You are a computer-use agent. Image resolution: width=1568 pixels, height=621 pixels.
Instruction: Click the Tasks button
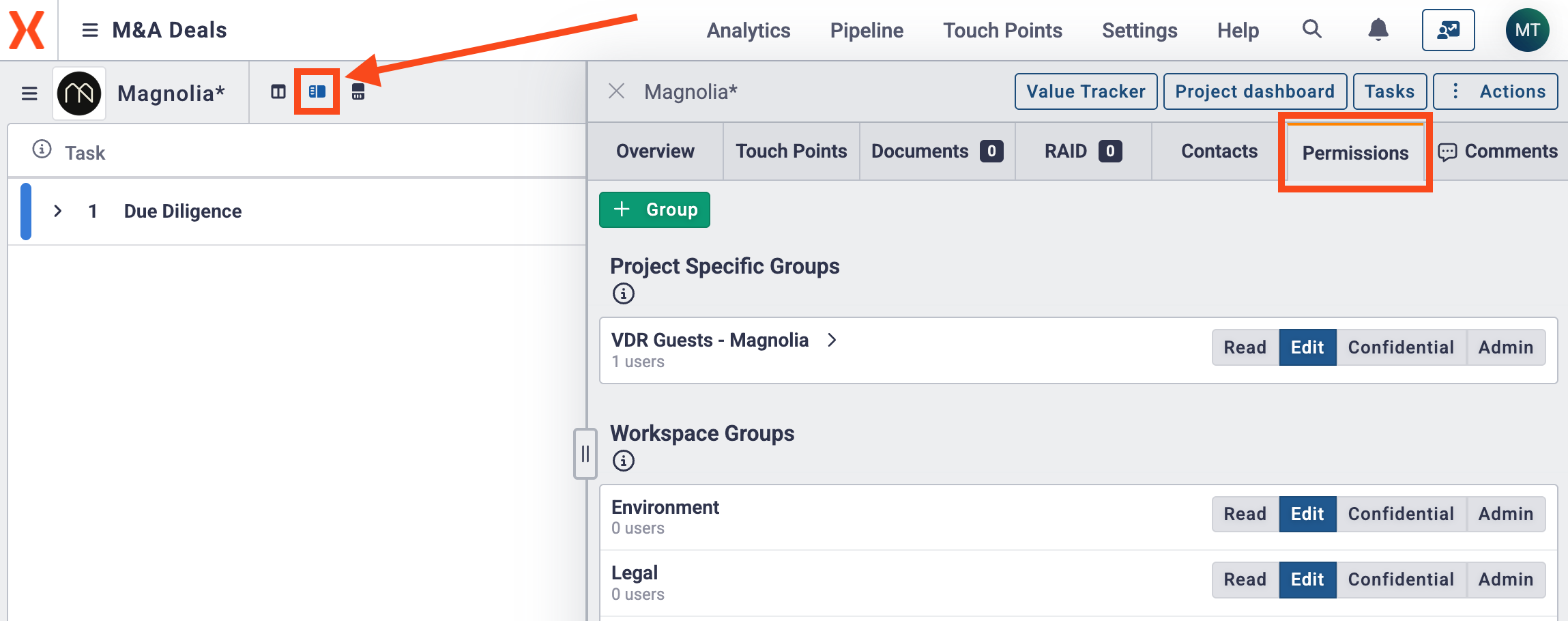pyautogui.click(x=1389, y=91)
